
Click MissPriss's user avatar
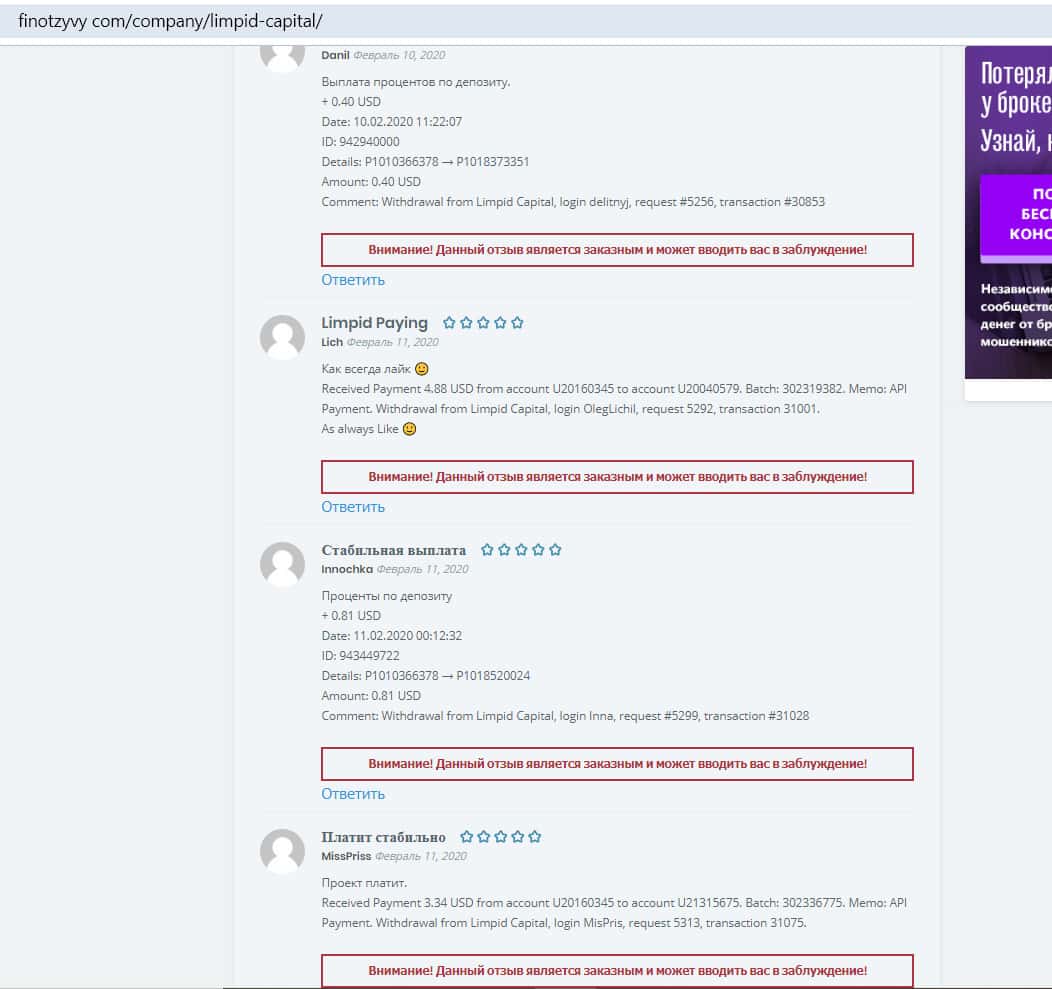click(282, 851)
